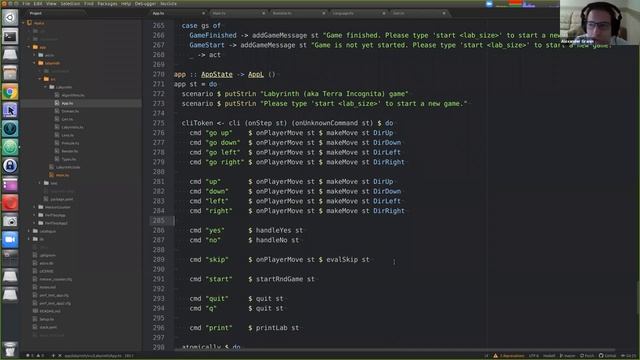
Task: Open the Debugger menu
Action: click(x=145, y=4)
